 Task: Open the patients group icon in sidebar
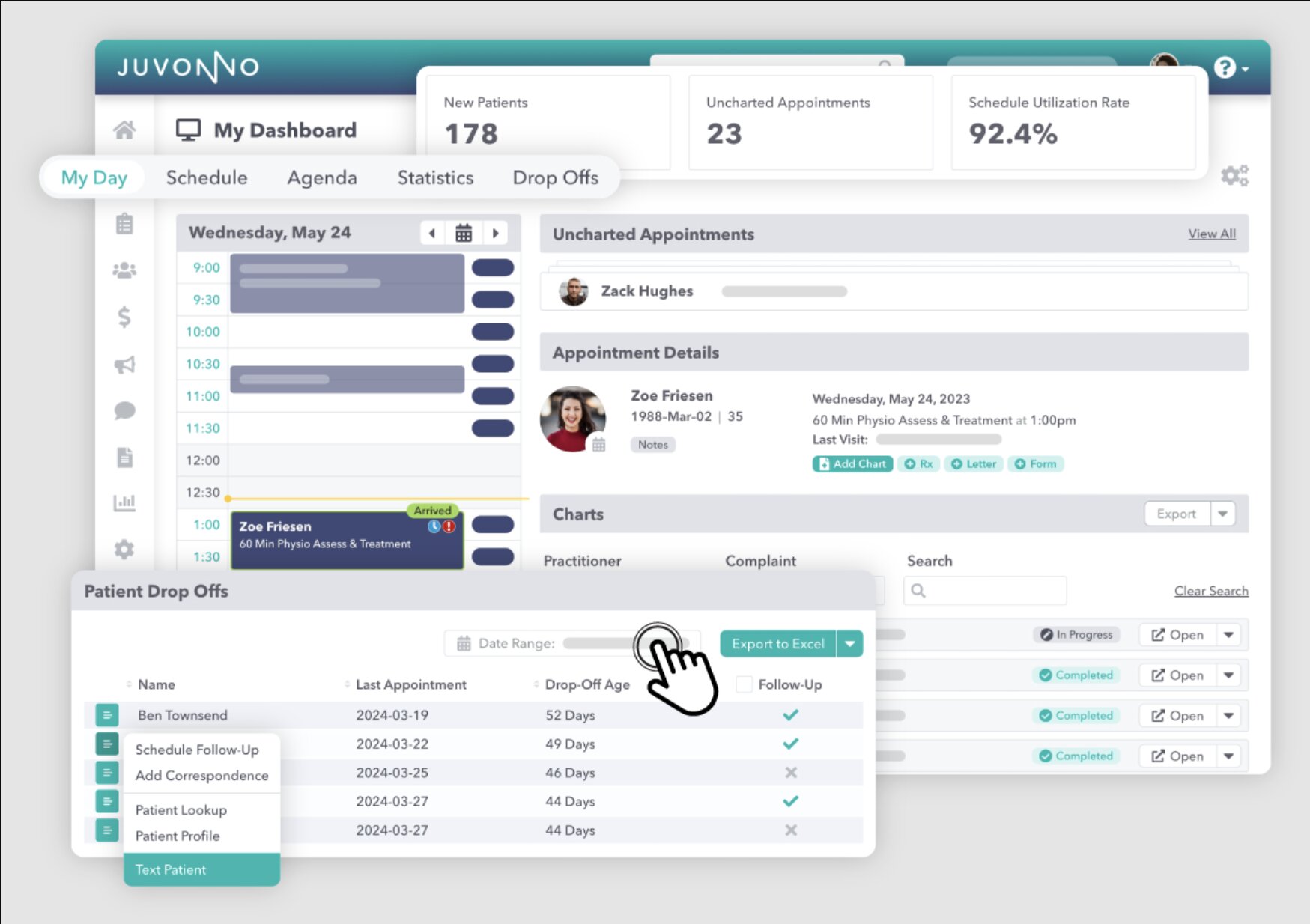click(124, 270)
